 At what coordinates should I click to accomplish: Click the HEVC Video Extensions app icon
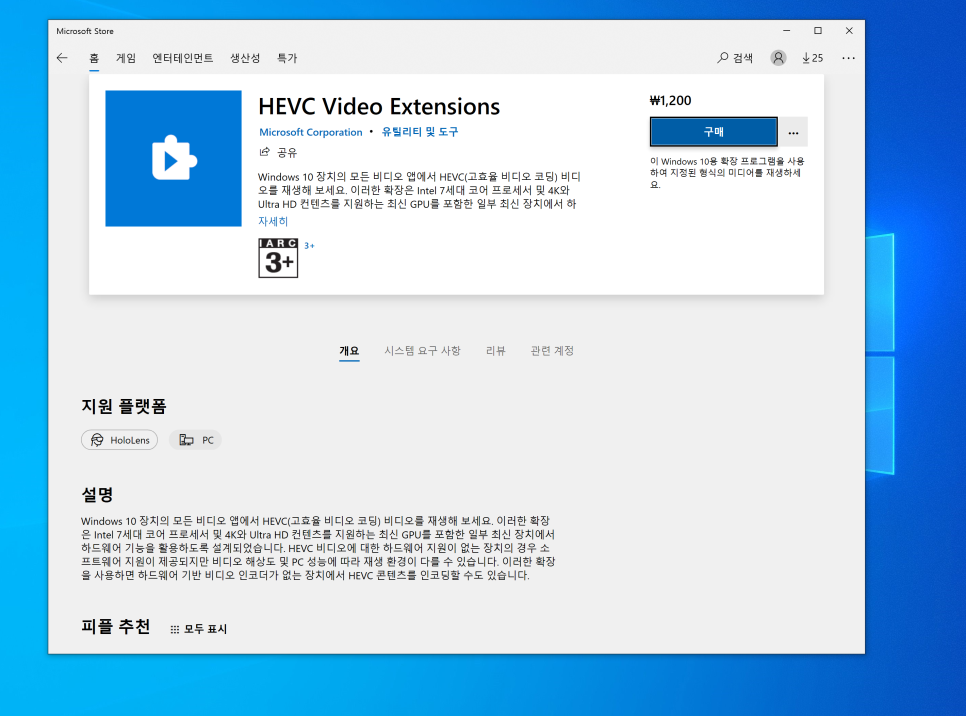click(x=173, y=158)
